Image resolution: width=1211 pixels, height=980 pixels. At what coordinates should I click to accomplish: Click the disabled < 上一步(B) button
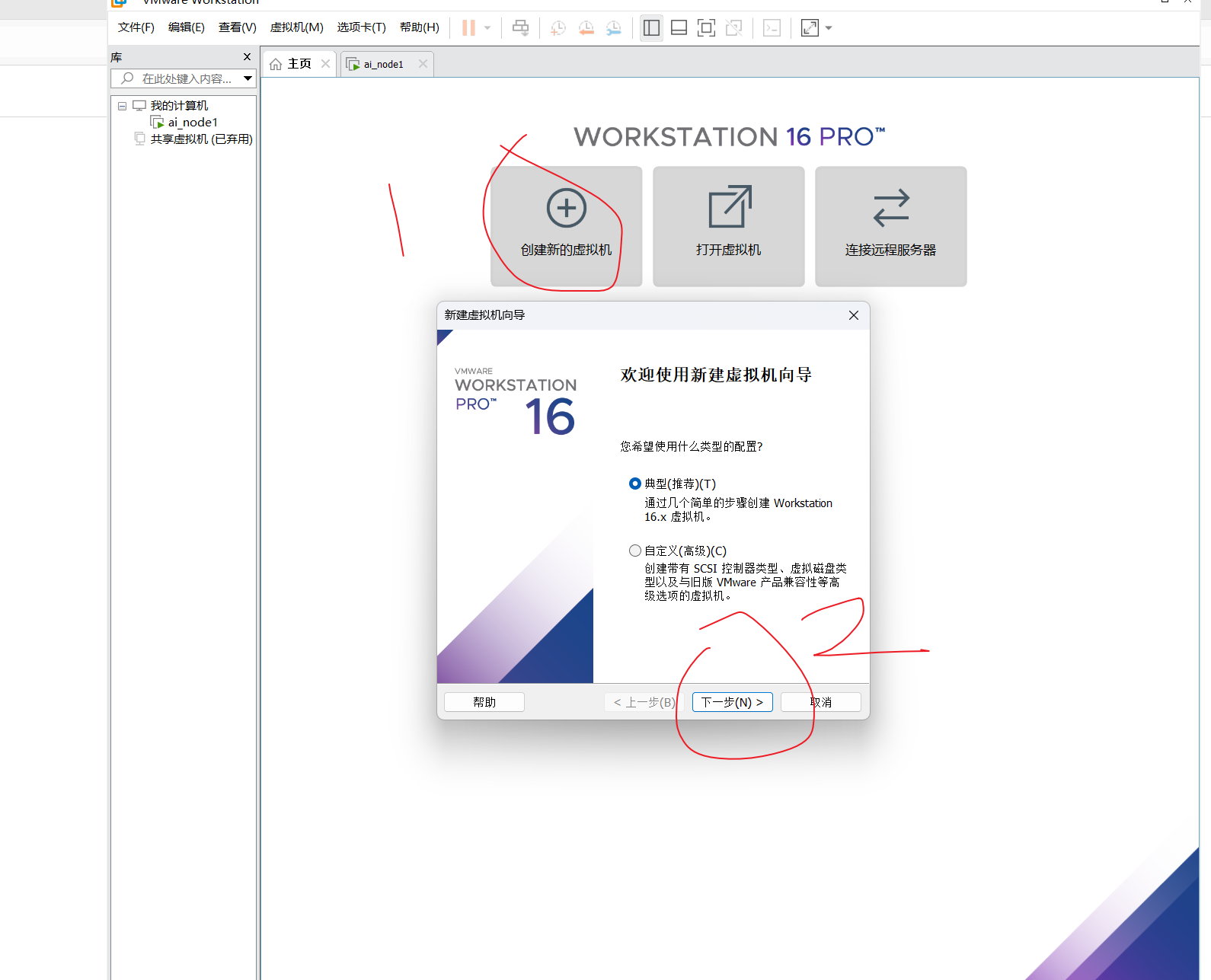click(644, 702)
